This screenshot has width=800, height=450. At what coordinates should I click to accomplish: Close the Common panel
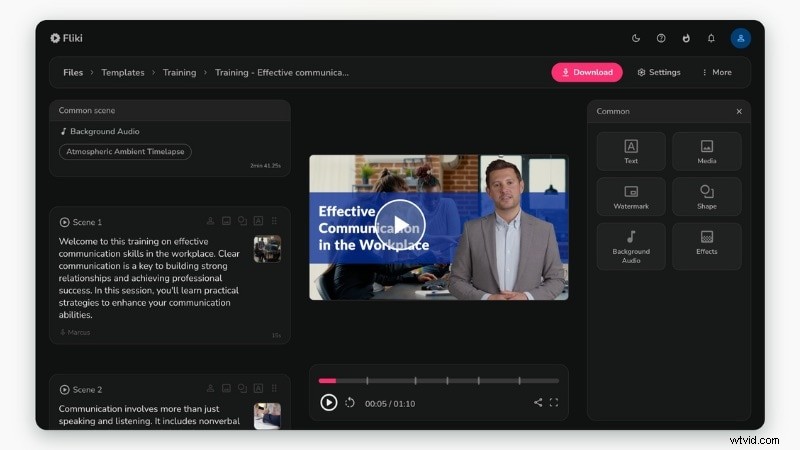739,111
